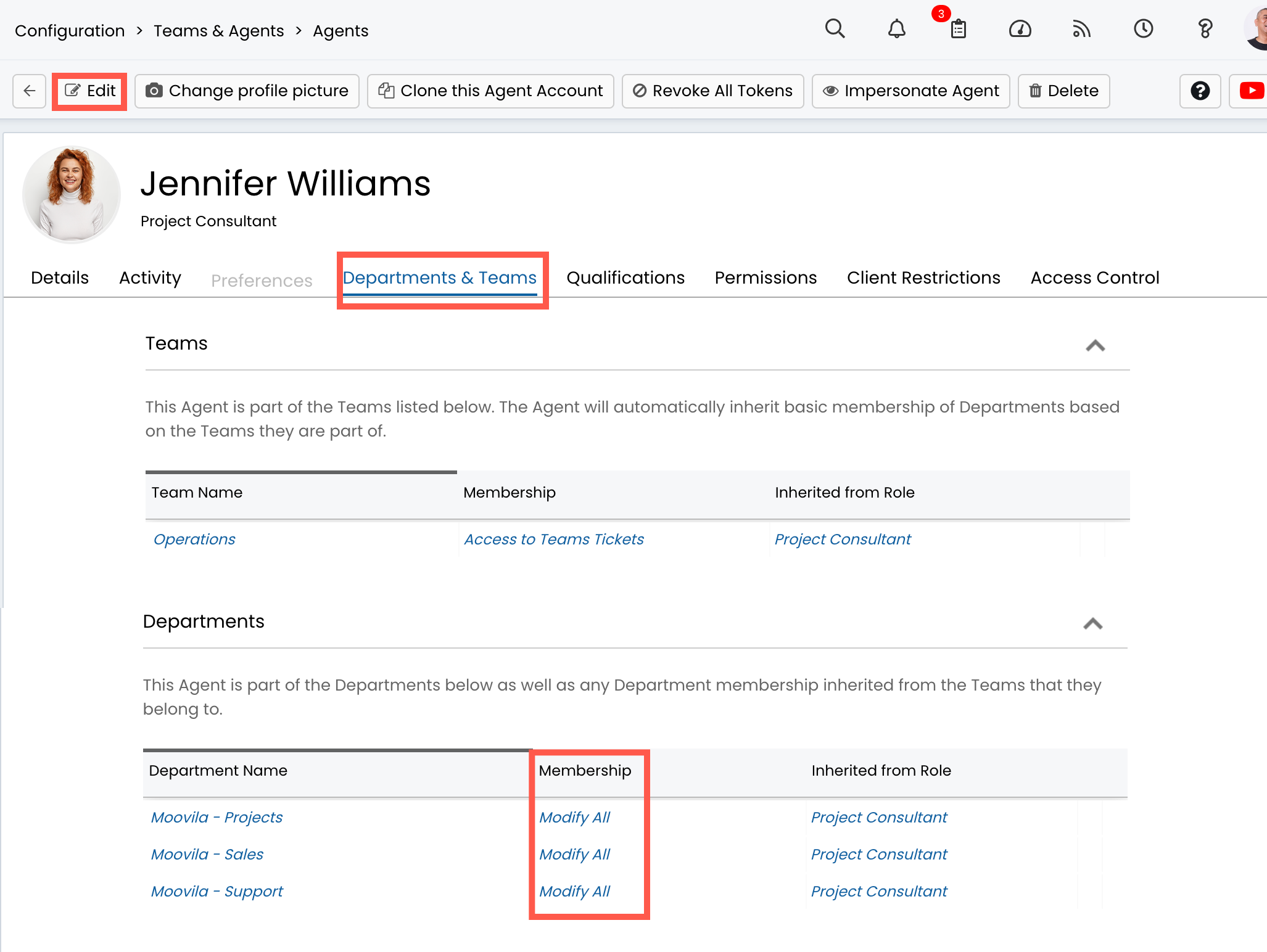This screenshot has width=1267, height=952.
Task: Open the dashboard gauge icon
Action: pos(1020,29)
